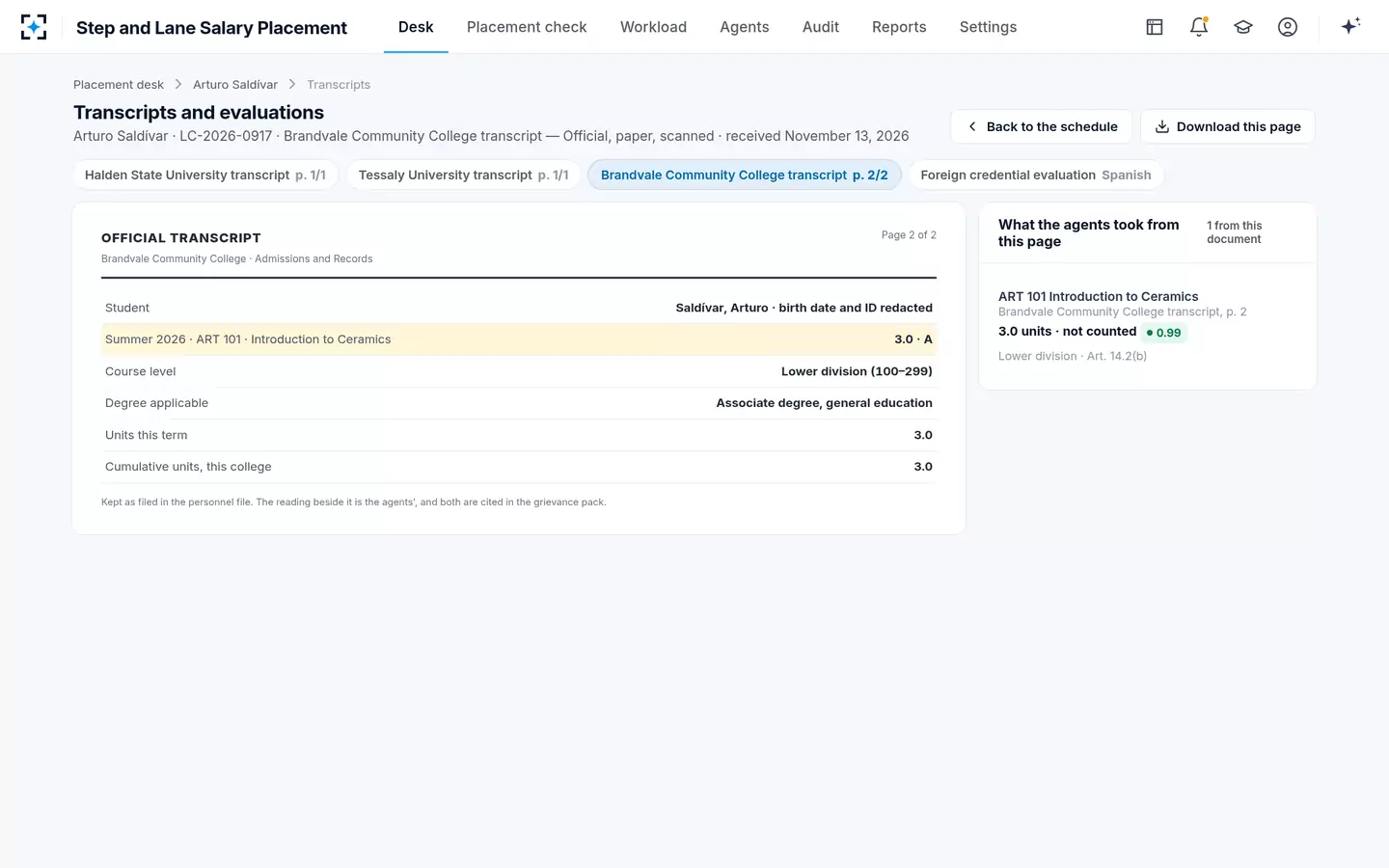
Task: Click the Course level row label
Action: coord(141,371)
